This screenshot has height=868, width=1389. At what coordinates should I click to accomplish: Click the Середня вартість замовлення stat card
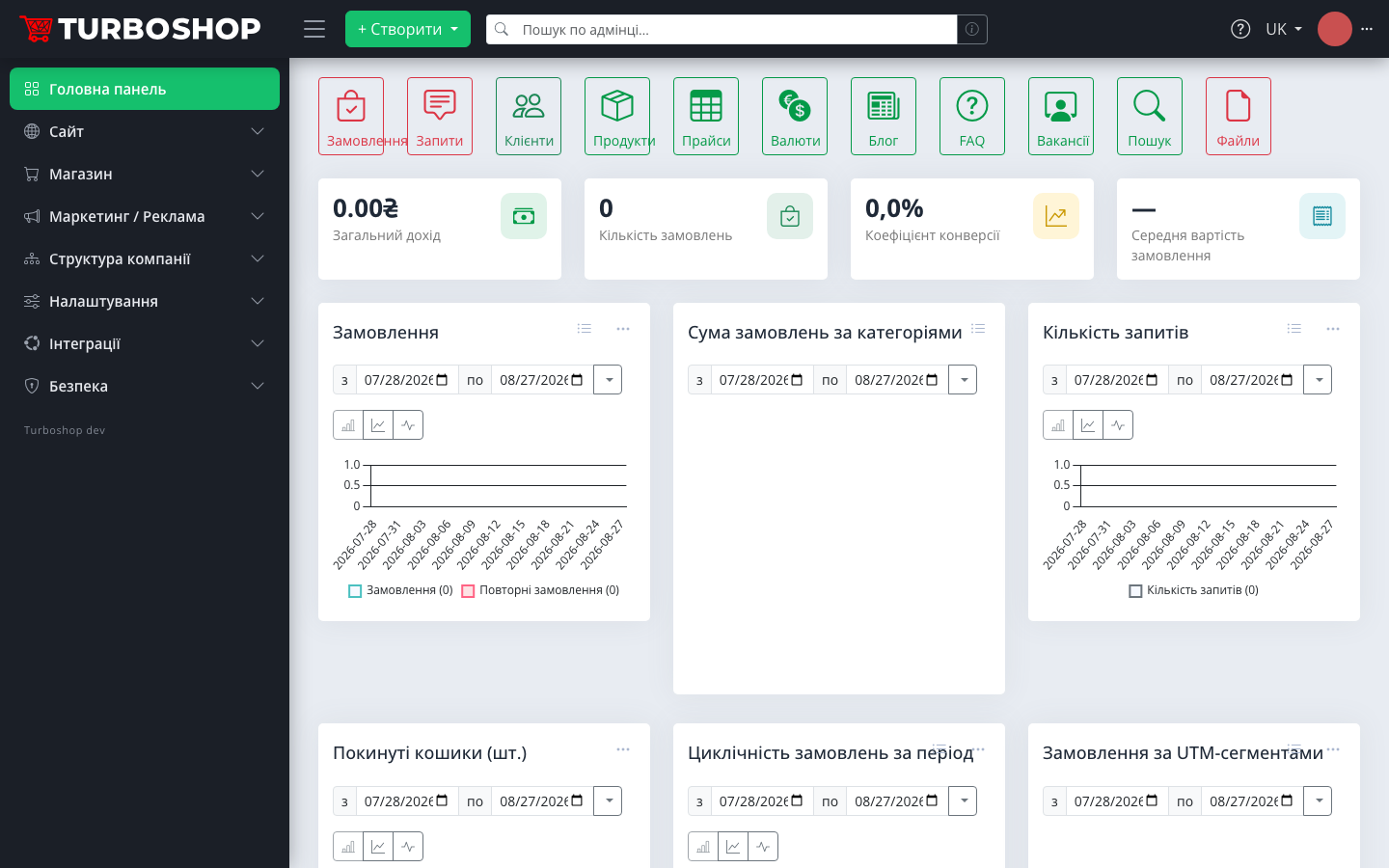click(1239, 229)
